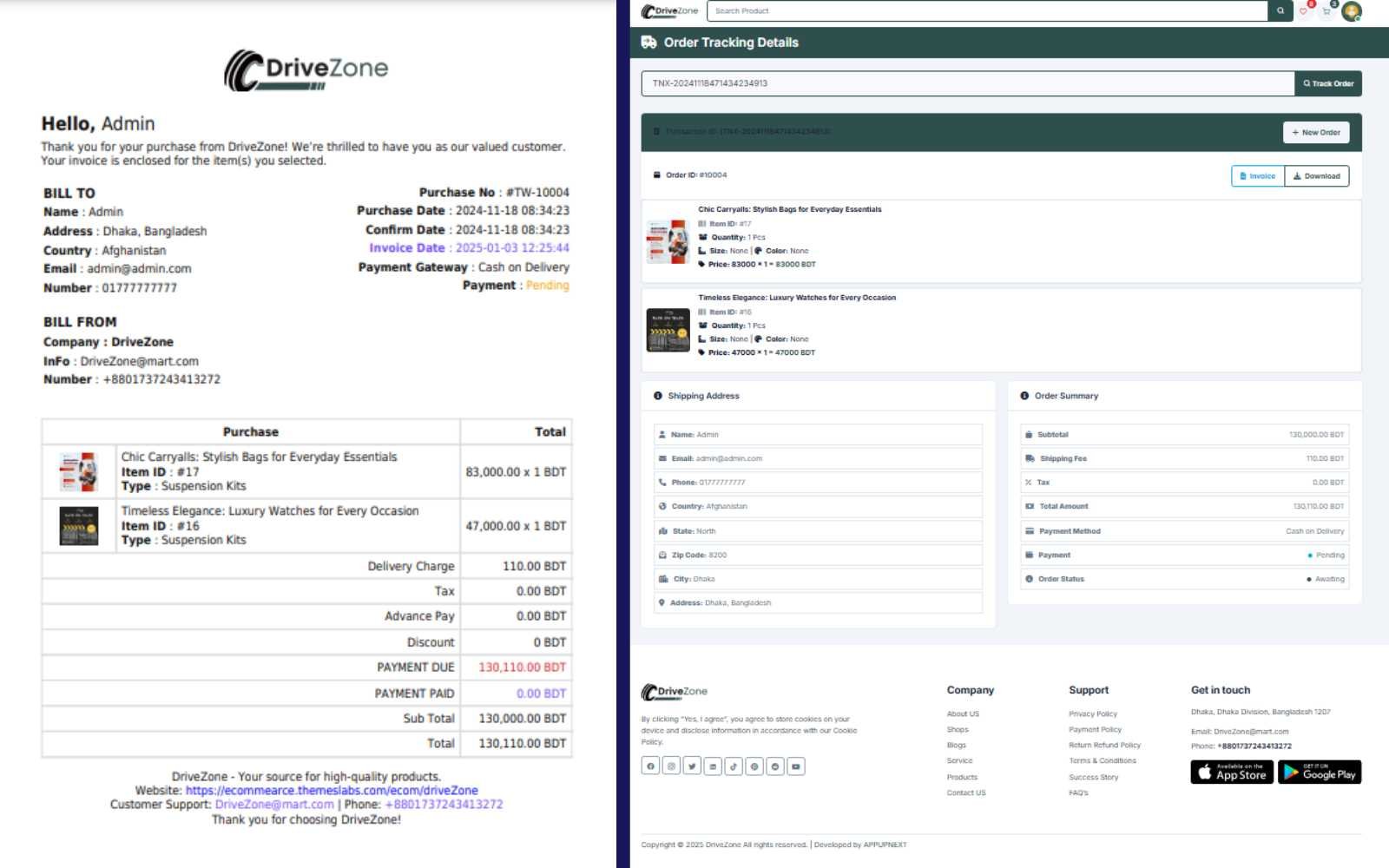Click the orange Pending payment label on invoice

548,286
